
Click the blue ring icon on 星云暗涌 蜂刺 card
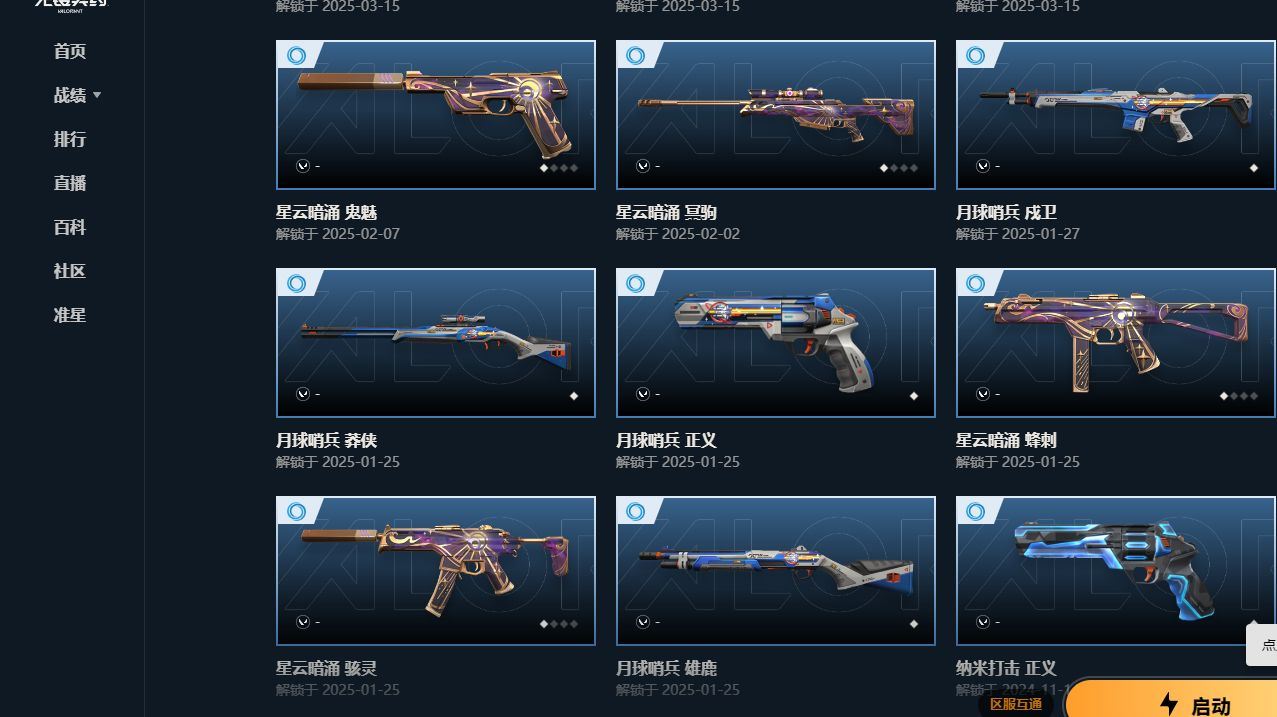click(976, 283)
